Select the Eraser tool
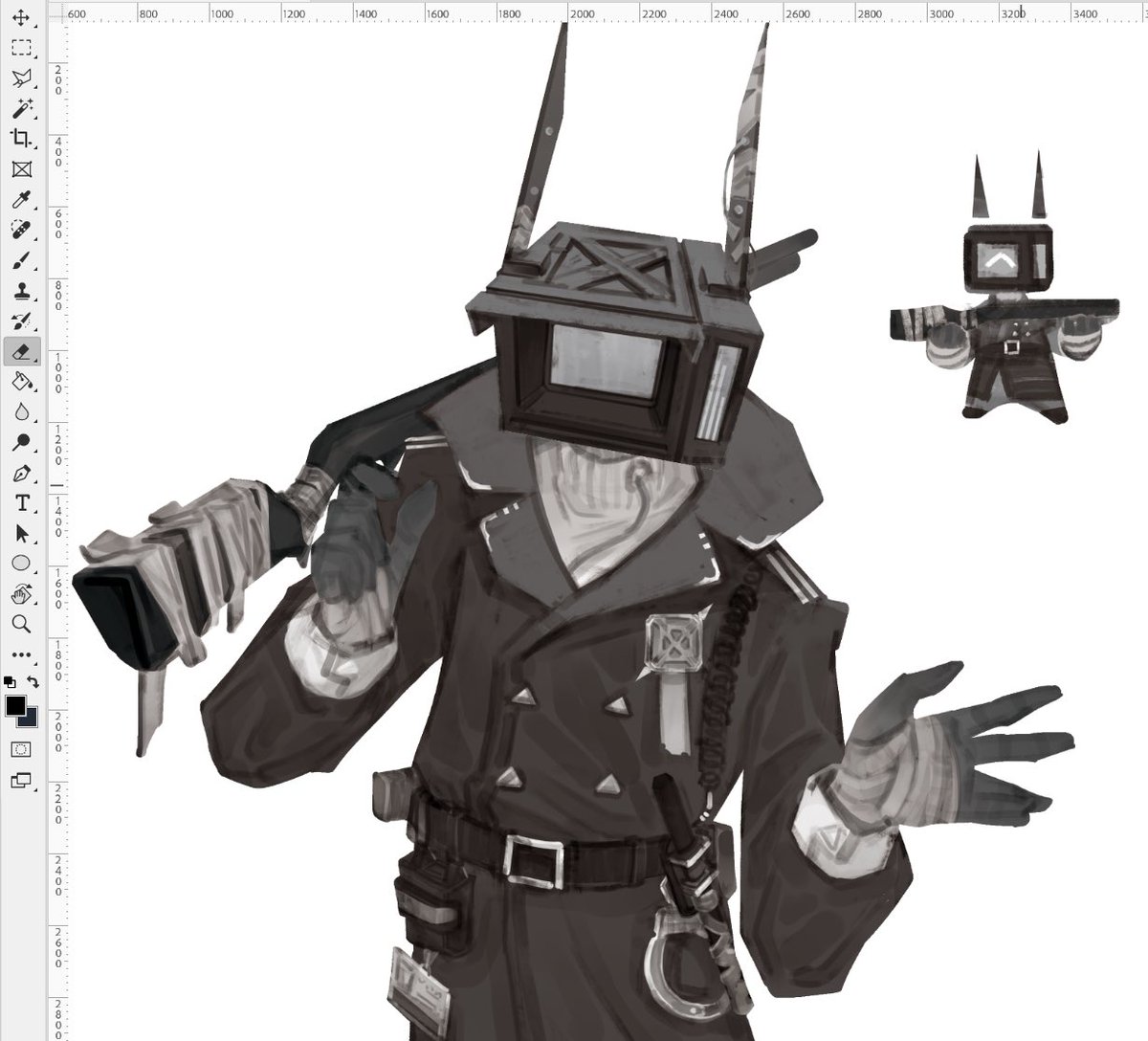This screenshot has width=1148, height=1041. pos(21,351)
